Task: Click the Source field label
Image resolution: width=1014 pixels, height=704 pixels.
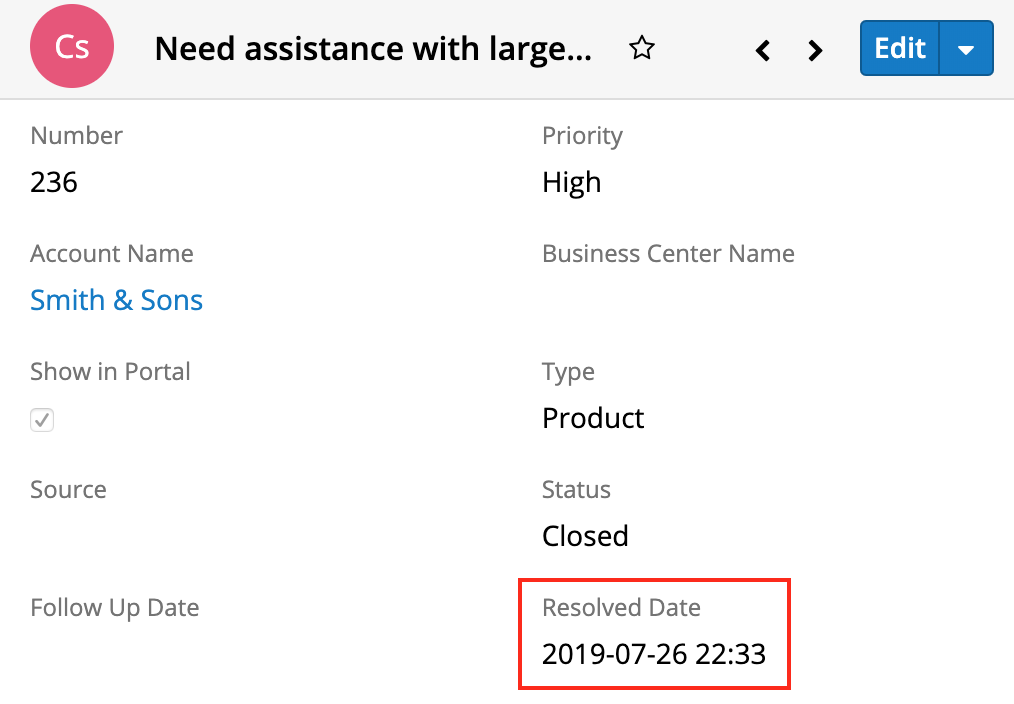Action: [x=68, y=490]
